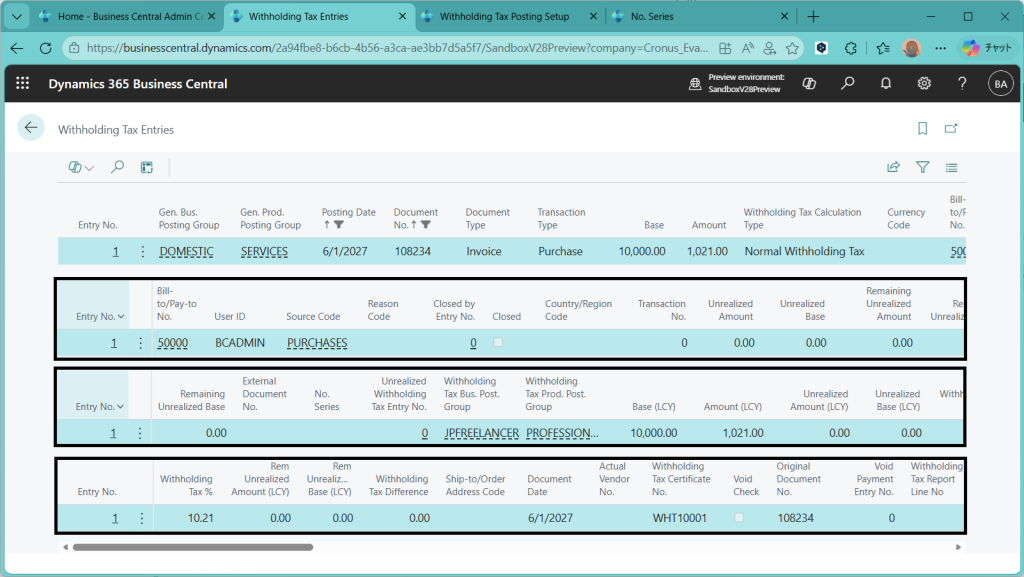Open row options menu for the DOMESTIC entry

point(142,252)
